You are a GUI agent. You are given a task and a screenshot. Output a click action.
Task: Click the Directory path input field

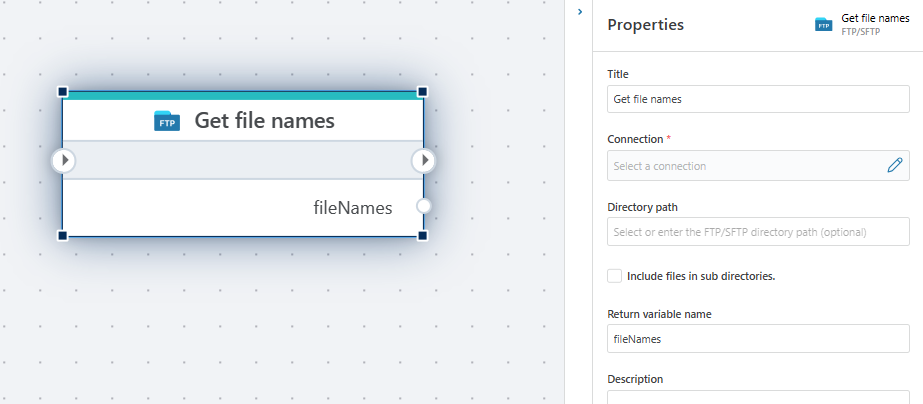758,232
